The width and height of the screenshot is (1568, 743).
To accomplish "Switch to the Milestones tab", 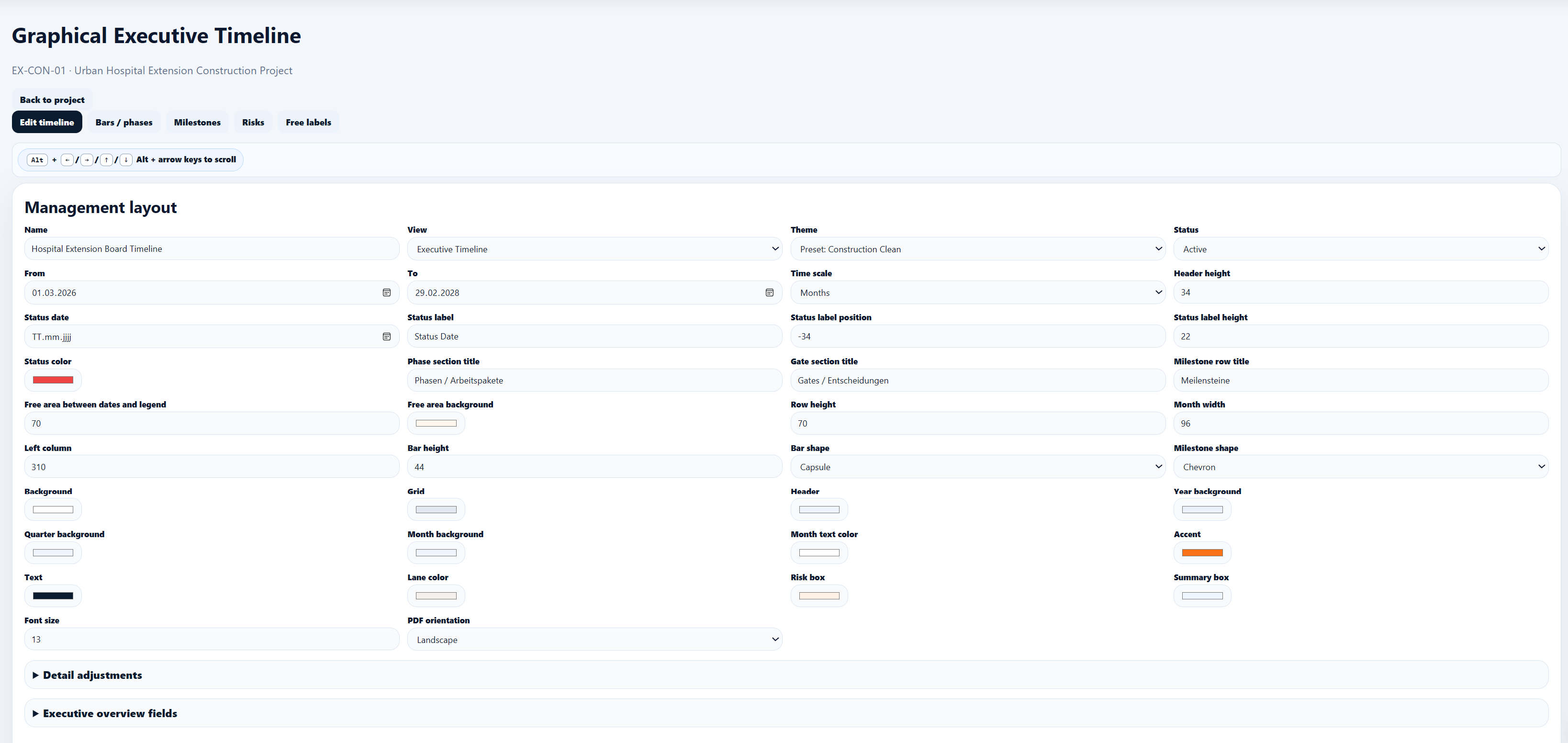I will click(x=197, y=123).
